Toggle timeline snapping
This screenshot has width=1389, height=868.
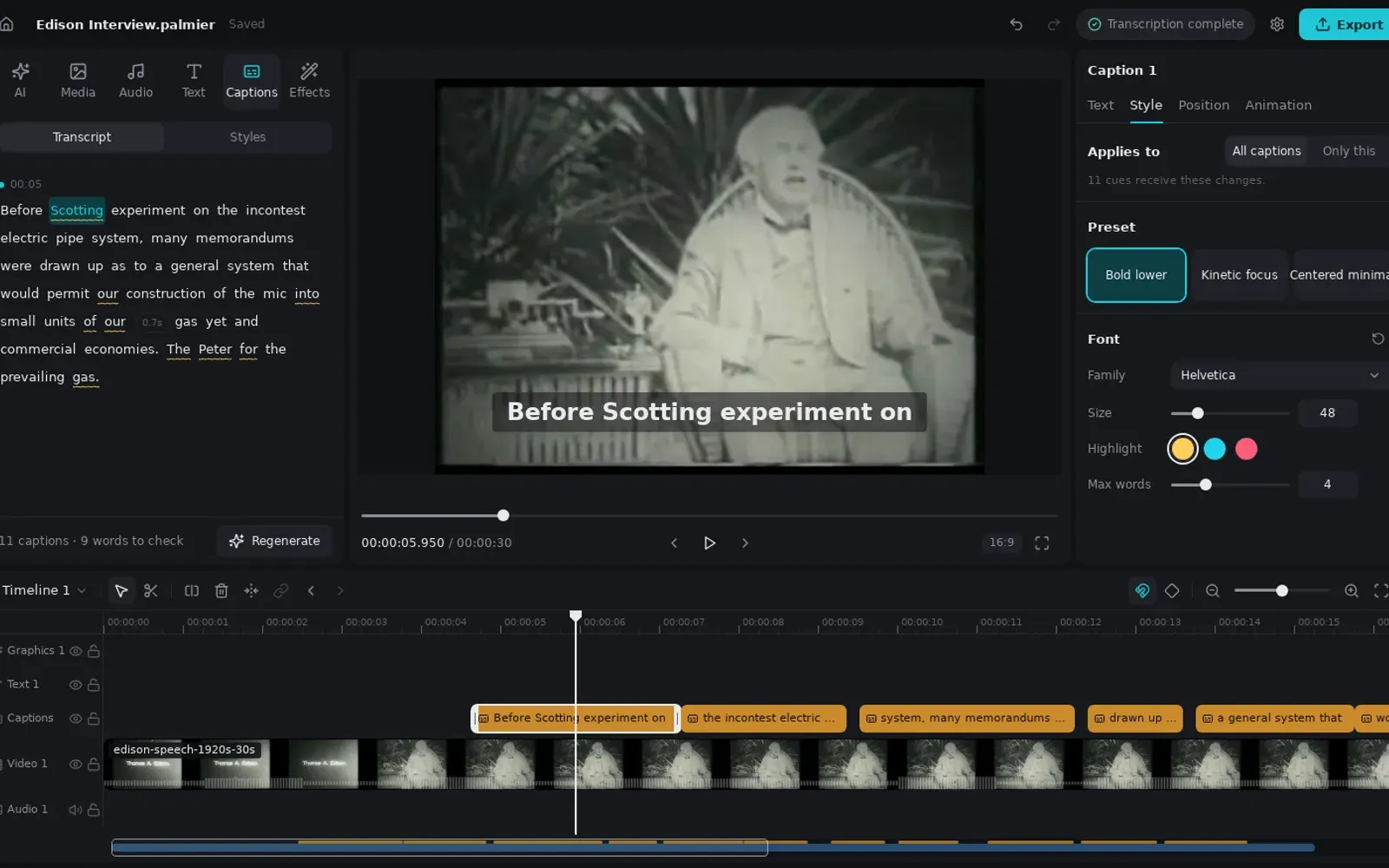[1142, 591]
